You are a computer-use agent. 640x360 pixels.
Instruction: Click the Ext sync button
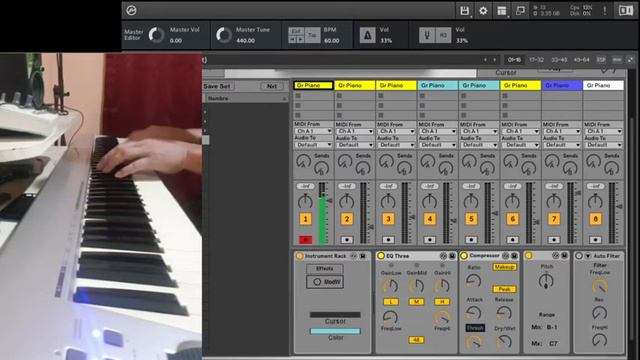[296, 31]
